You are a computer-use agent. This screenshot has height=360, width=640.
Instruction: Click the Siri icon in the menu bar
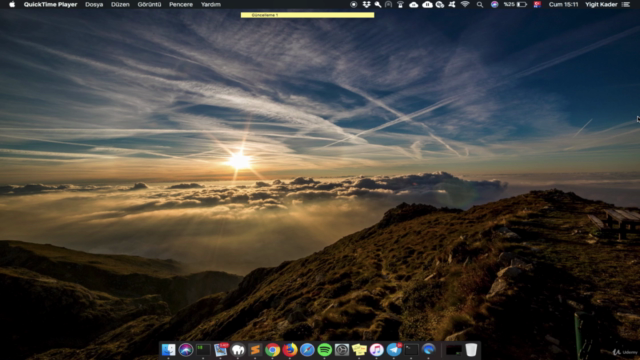click(x=494, y=4)
